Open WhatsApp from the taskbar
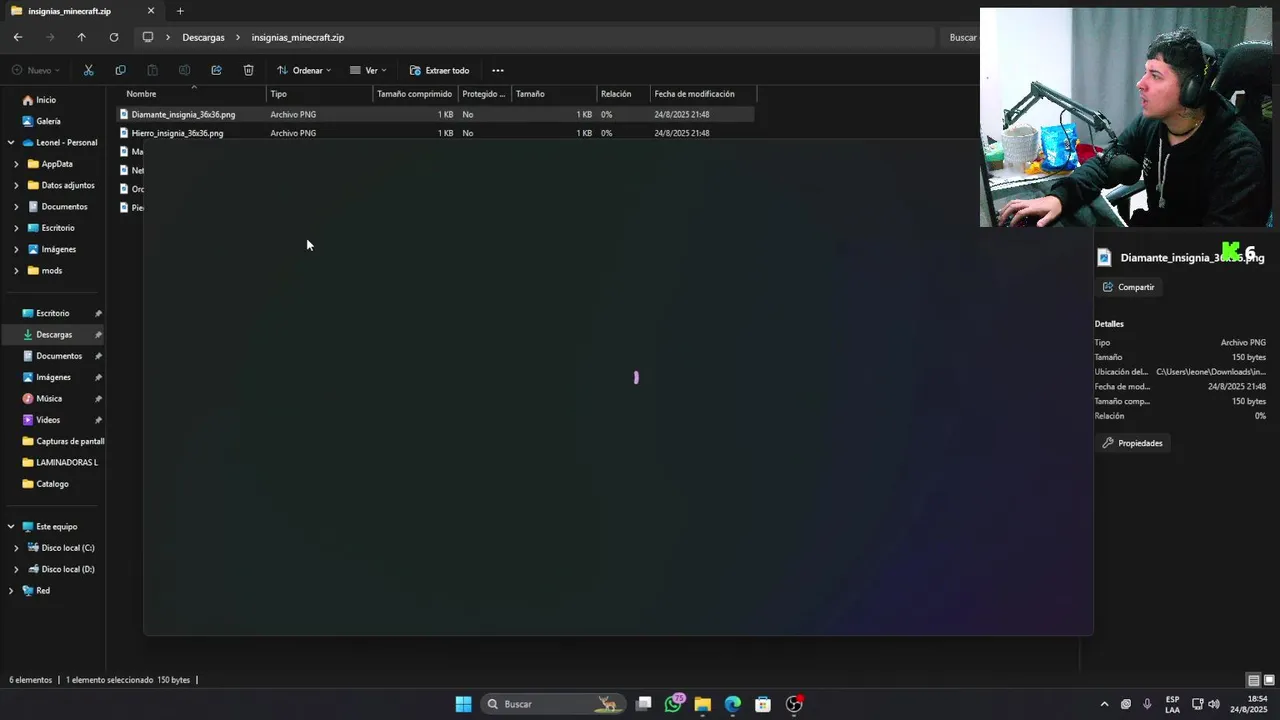 point(673,704)
